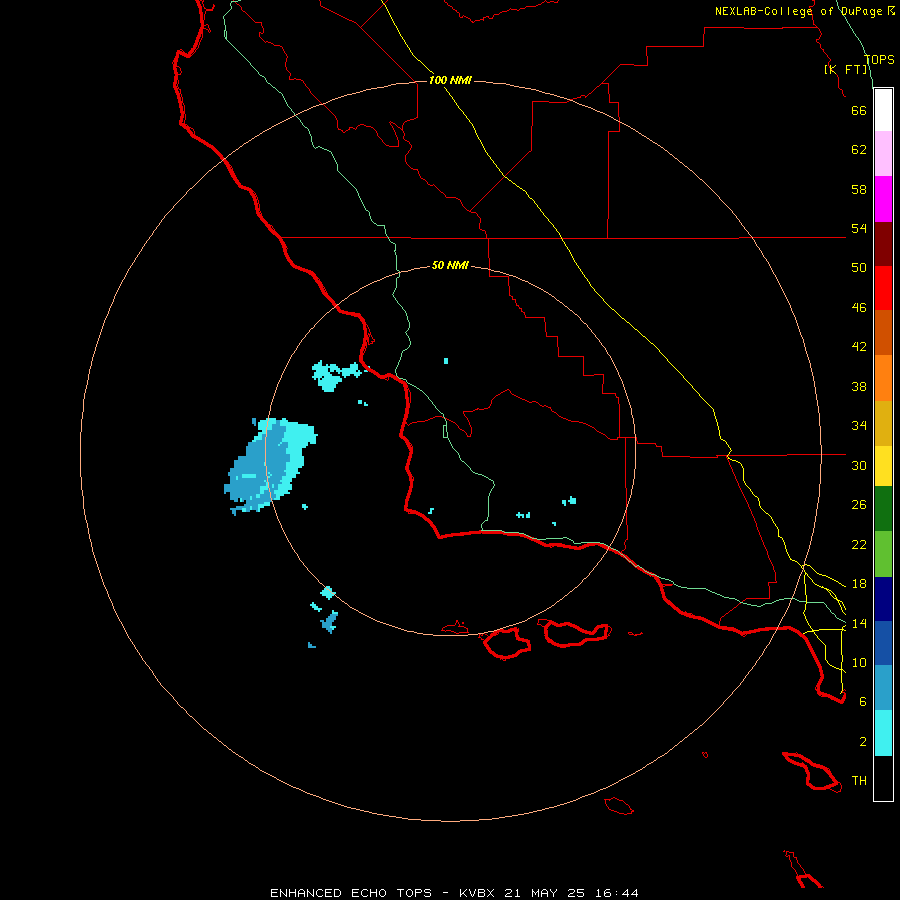Viewport: 900px width, 900px height.
Task: Click the legend value 14
Action: point(859,623)
